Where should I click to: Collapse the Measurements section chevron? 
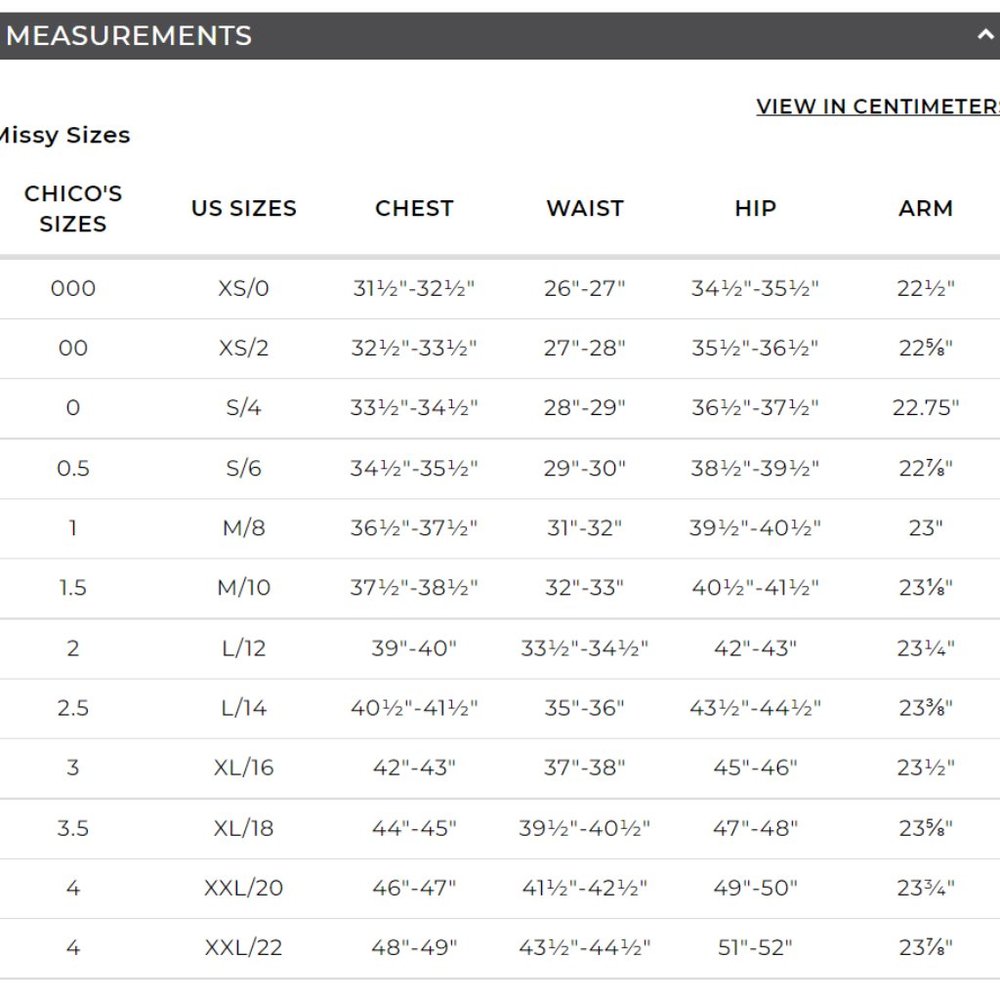[x=984, y=35]
